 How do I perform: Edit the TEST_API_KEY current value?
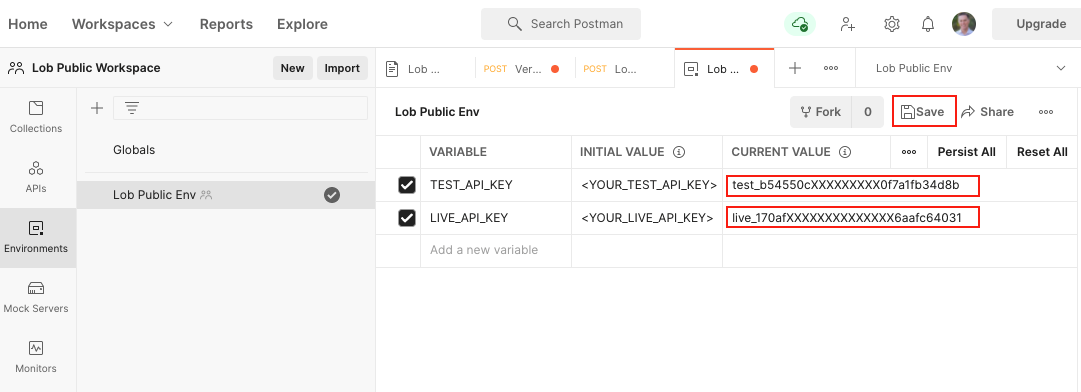pyautogui.click(x=852, y=185)
